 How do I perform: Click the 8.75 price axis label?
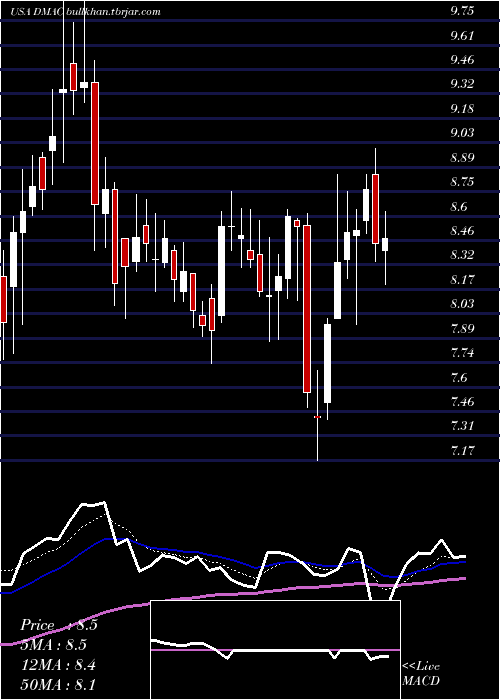(462, 183)
